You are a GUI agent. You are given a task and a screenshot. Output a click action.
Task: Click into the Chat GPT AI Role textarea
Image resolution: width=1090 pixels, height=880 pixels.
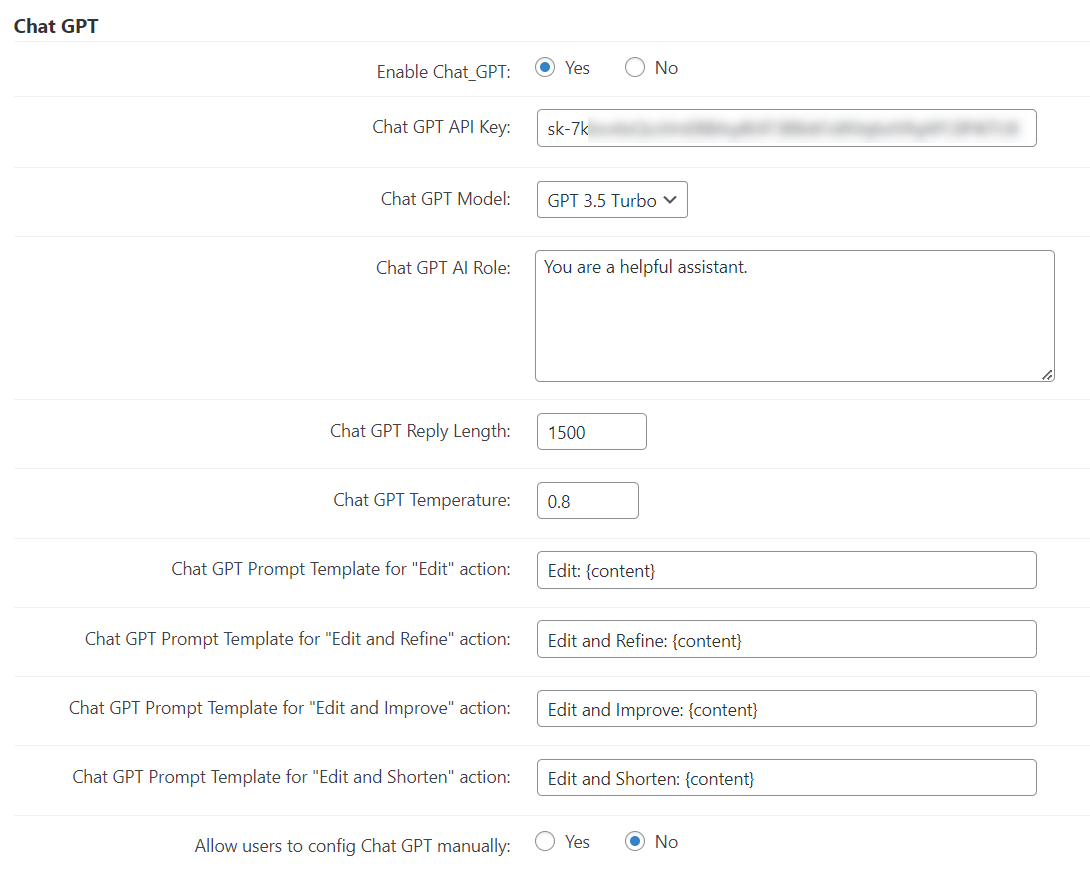point(795,316)
